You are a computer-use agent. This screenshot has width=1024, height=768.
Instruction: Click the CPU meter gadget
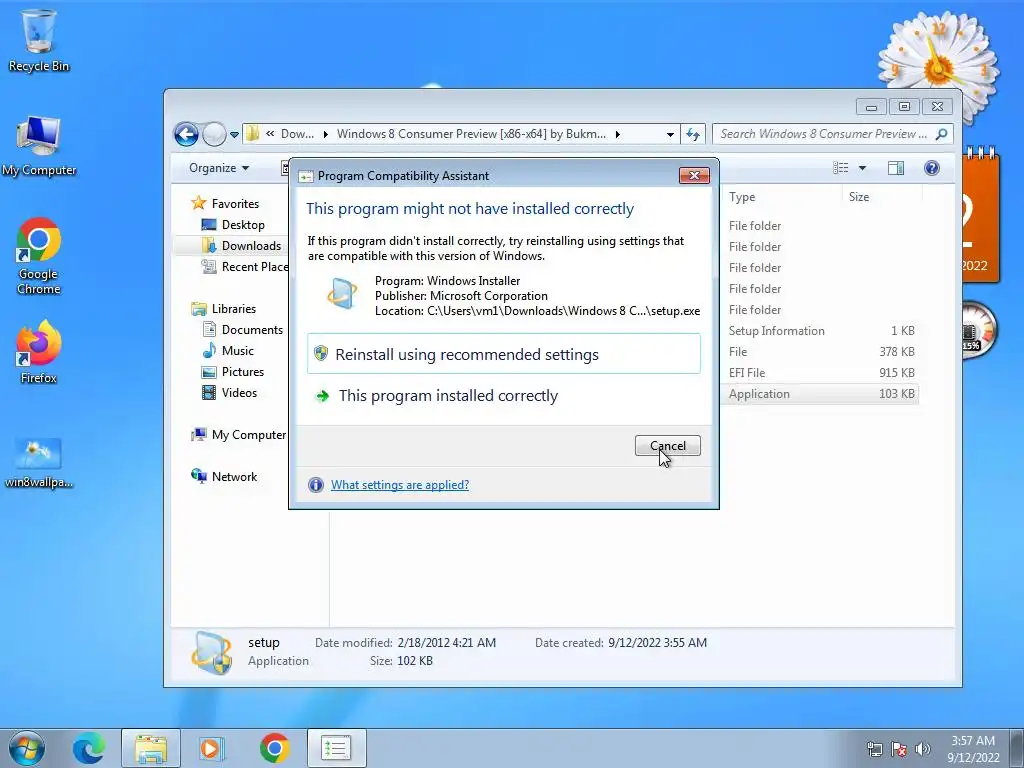pyautogui.click(x=978, y=331)
